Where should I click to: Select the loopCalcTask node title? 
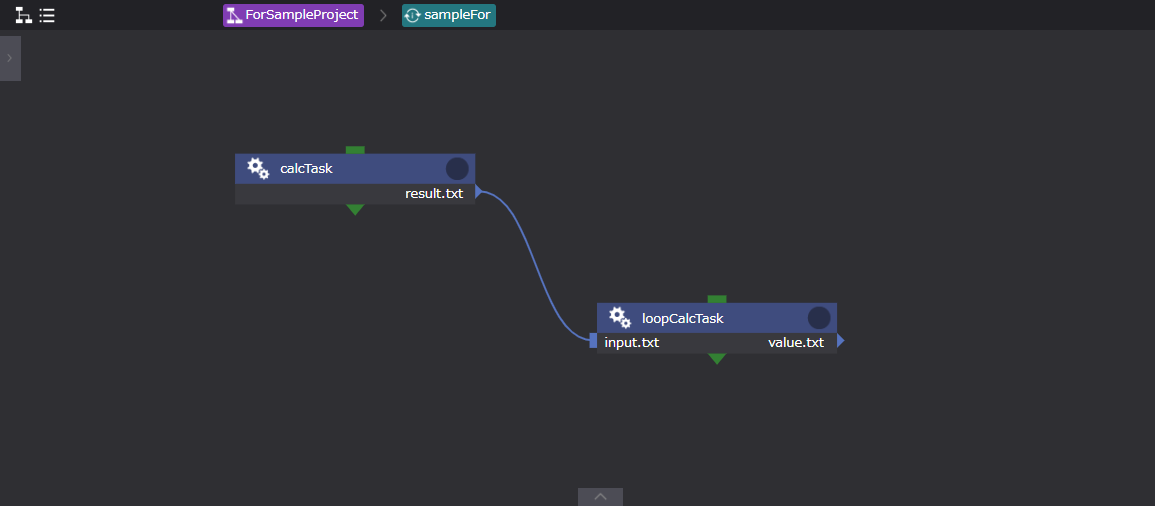click(682, 319)
